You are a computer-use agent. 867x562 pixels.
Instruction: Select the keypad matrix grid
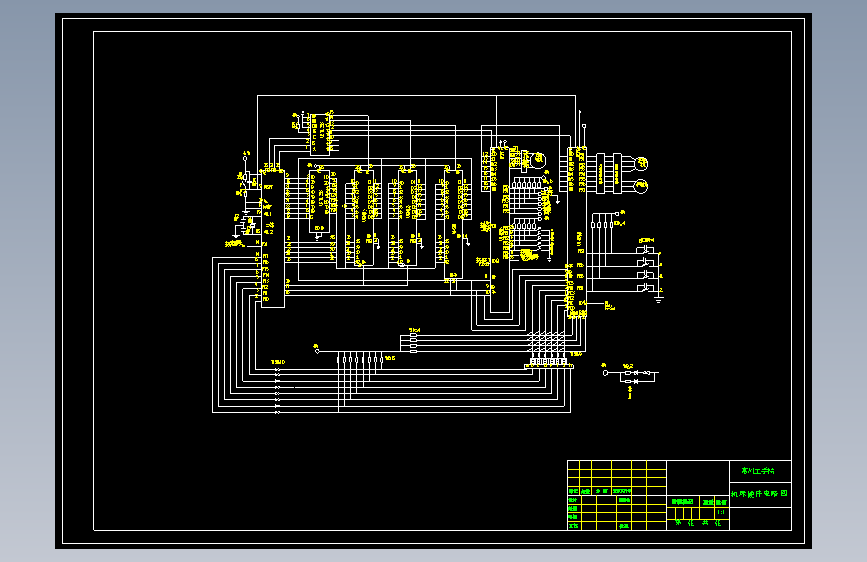point(546,342)
